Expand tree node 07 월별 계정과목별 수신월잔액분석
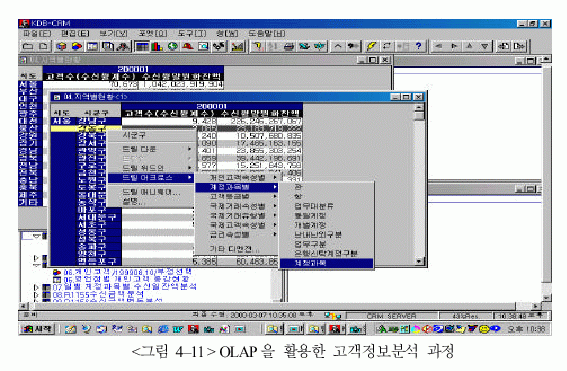The width and height of the screenshot is (567, 371). pyautogui.click(x=36, y=287)
